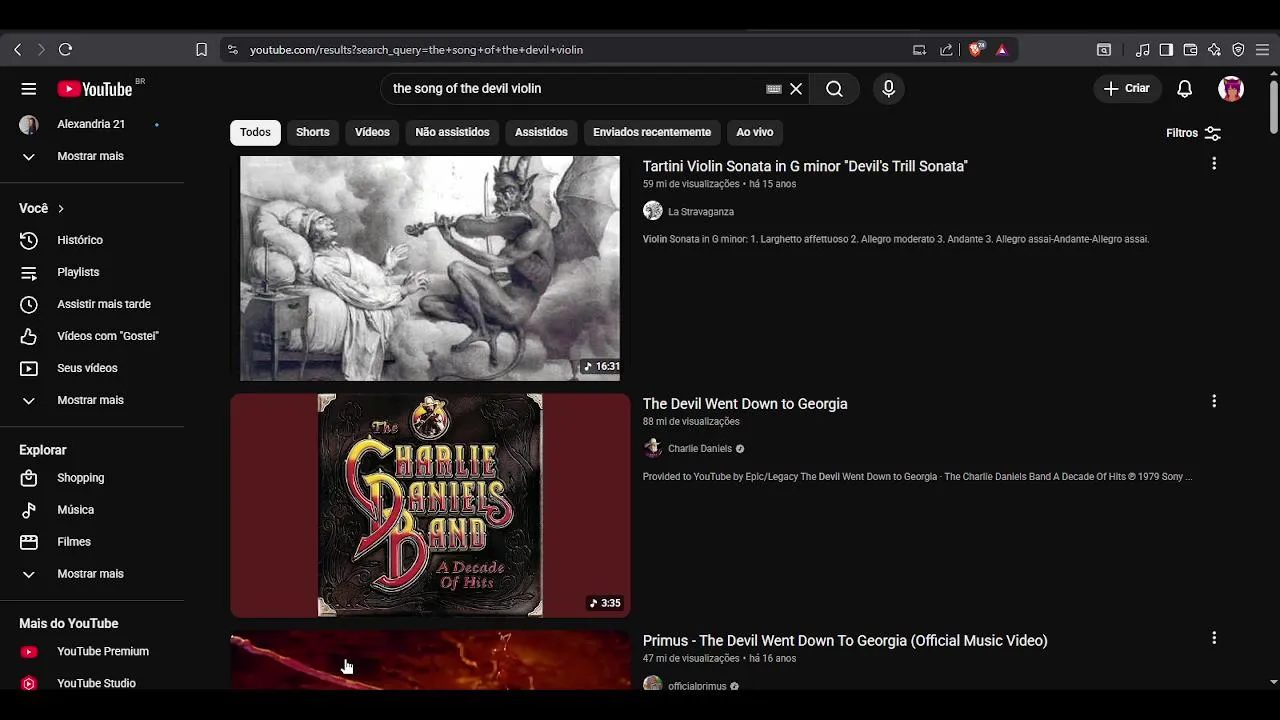Select the Todos filter chip
Image resolution: width=1280 pixels, height=720 pixels.
point(255,132)
